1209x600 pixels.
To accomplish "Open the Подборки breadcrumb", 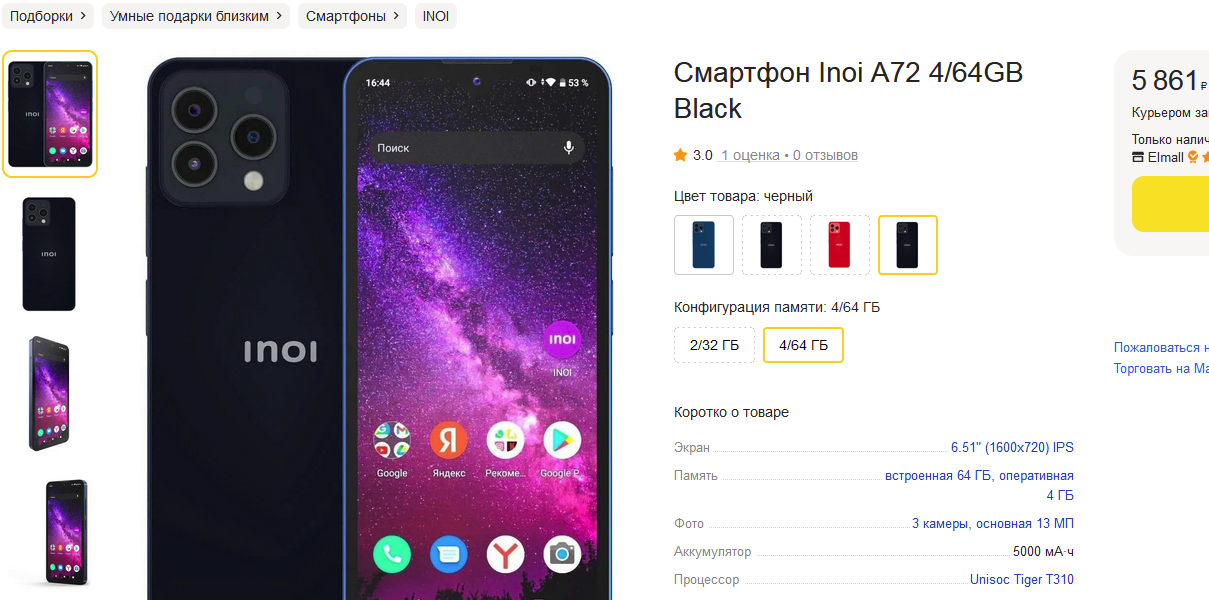I will point(48,16).
